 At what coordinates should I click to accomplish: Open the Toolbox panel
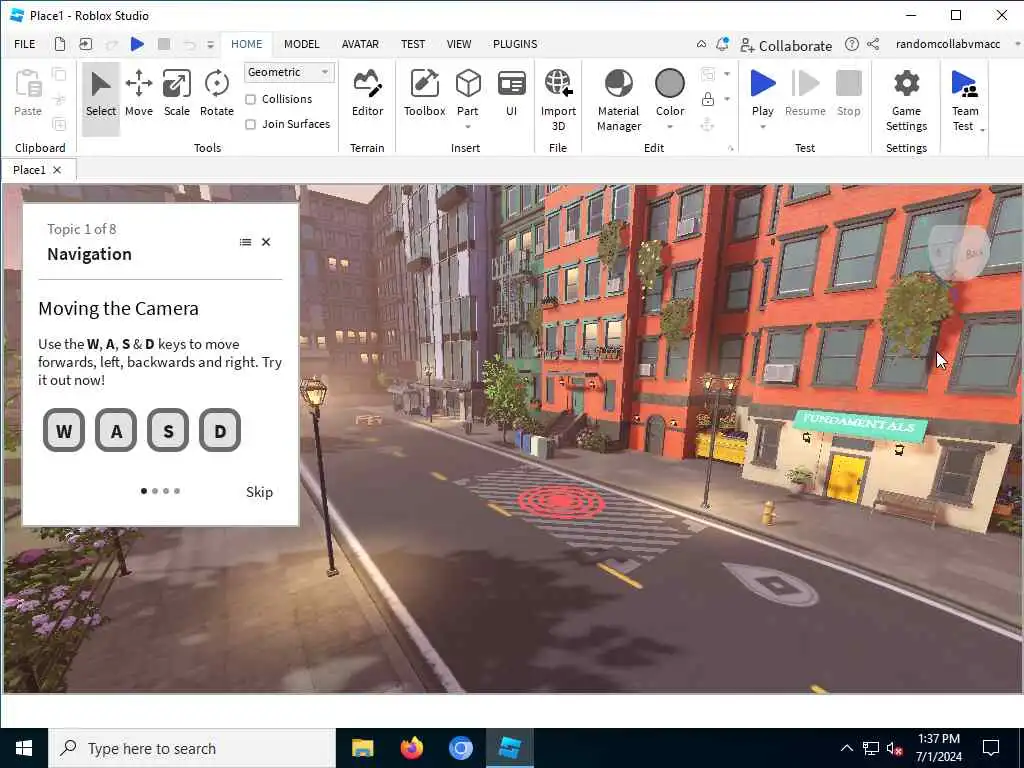pyautogui.click(x=424, y=95)
